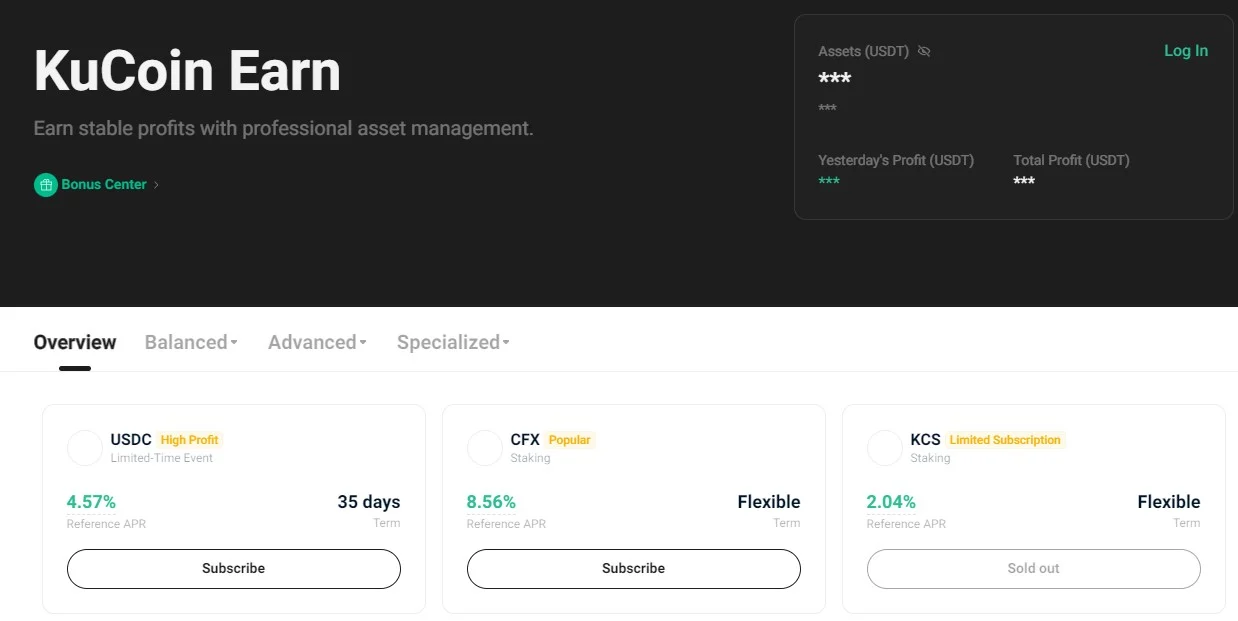The image size is (1238, 621).
Task: Click the professional asset management tagline
Action: tap(283, 129)
